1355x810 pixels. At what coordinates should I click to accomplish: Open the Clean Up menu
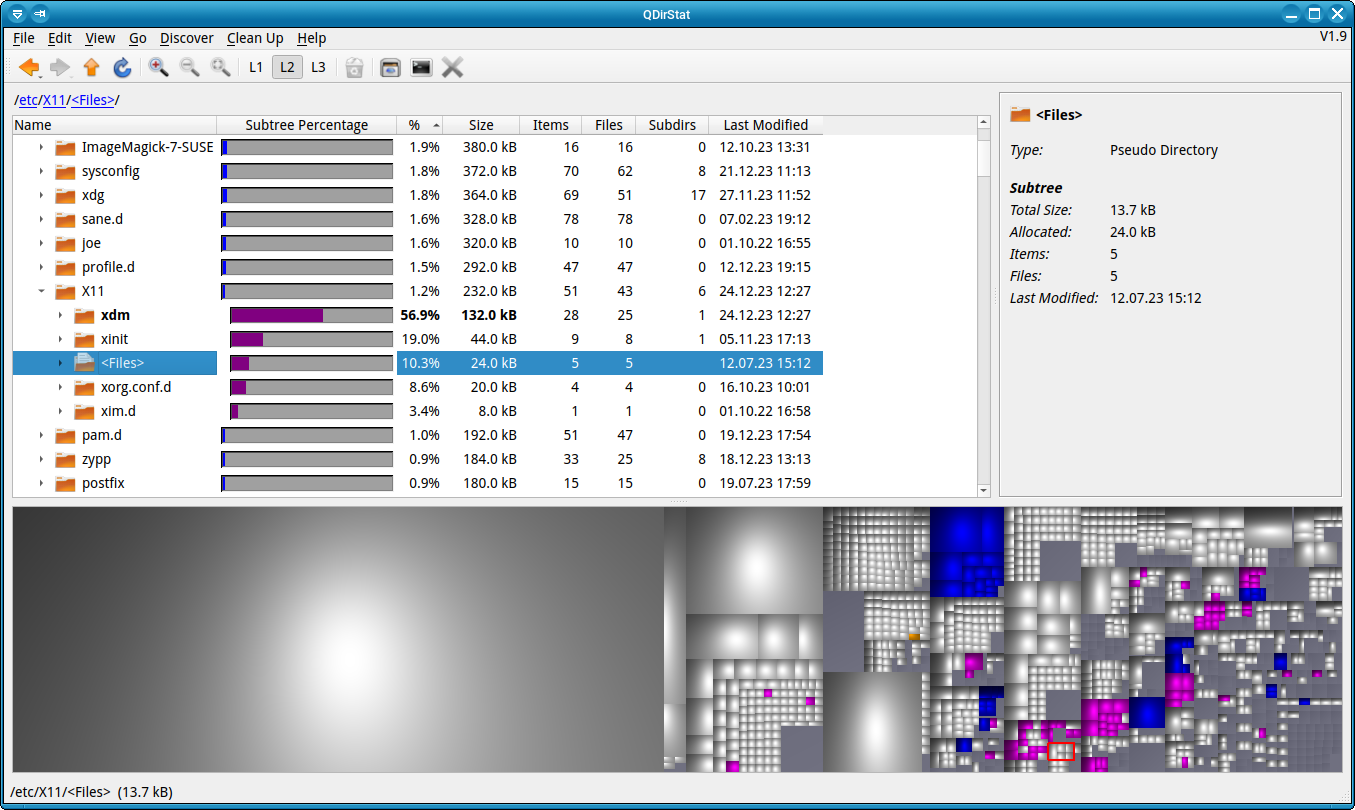[x=255, y=38]
